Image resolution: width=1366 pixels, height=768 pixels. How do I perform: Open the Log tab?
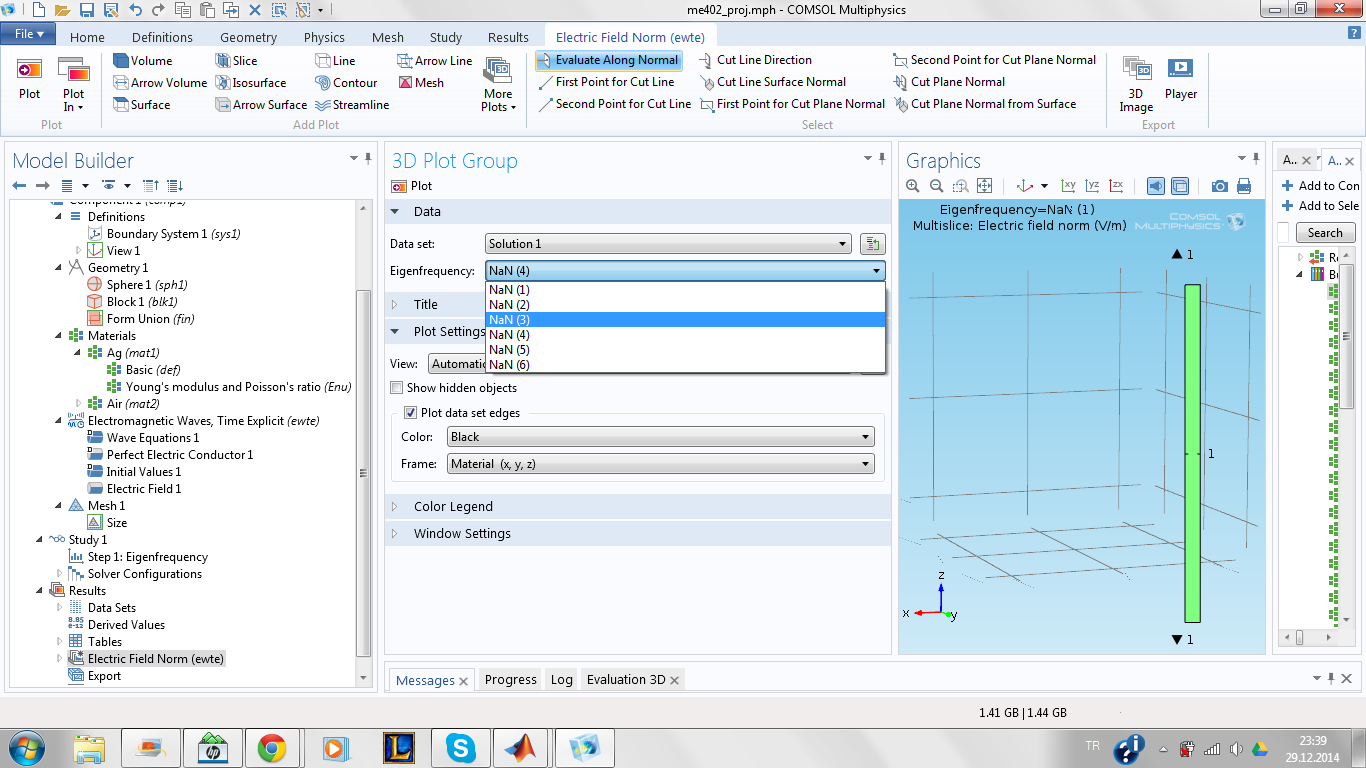(561, 680)
